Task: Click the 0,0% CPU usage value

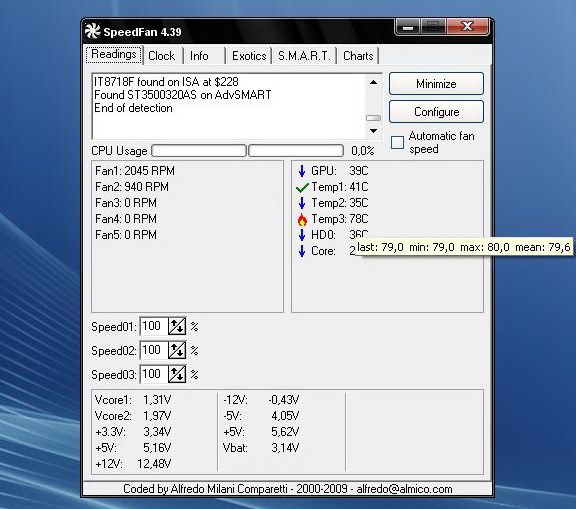Action: click(363, 151)
